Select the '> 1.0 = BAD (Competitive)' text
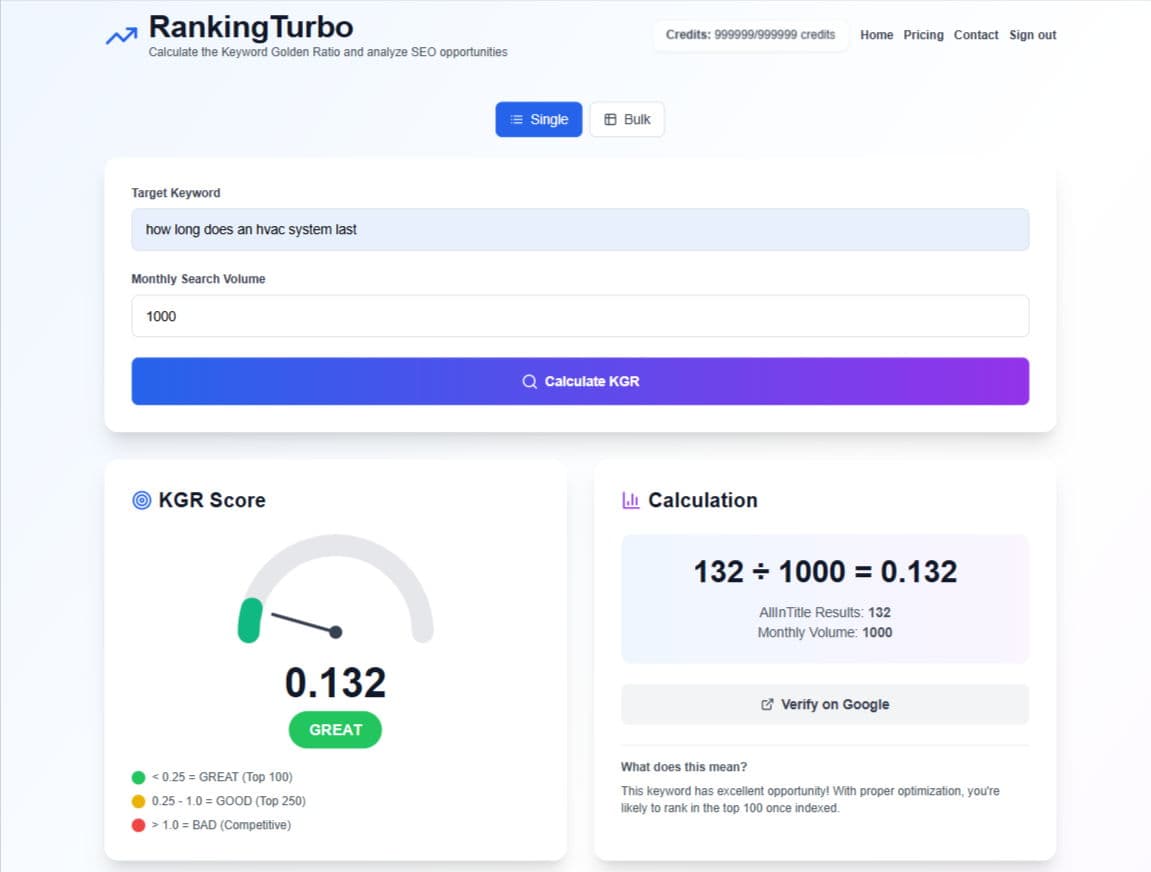 pyautogui.click(x=221, y=825)
